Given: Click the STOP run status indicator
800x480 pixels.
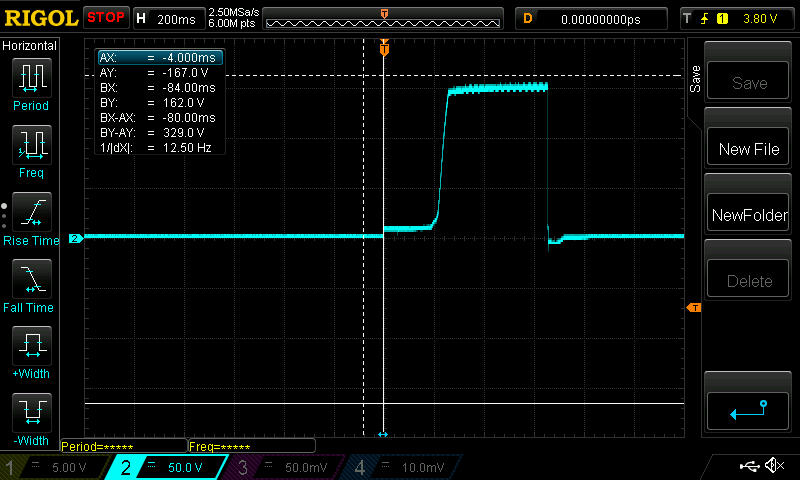Looking at the screenshot, I should coord(105,18).
